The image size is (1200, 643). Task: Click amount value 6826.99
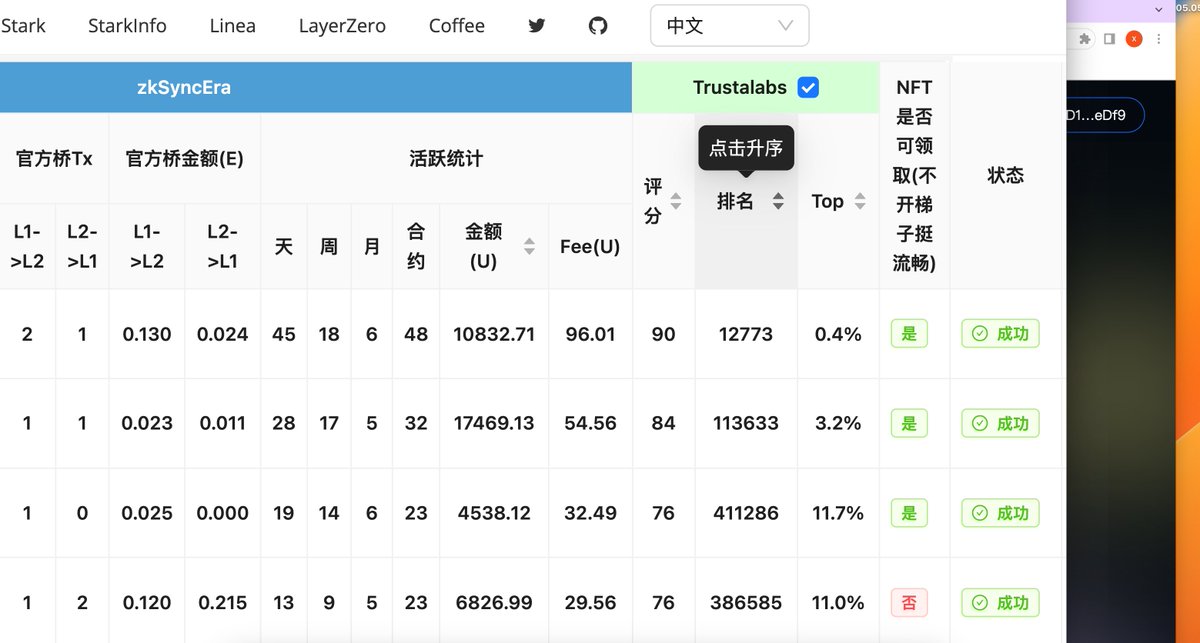click(x=493, y=603)
